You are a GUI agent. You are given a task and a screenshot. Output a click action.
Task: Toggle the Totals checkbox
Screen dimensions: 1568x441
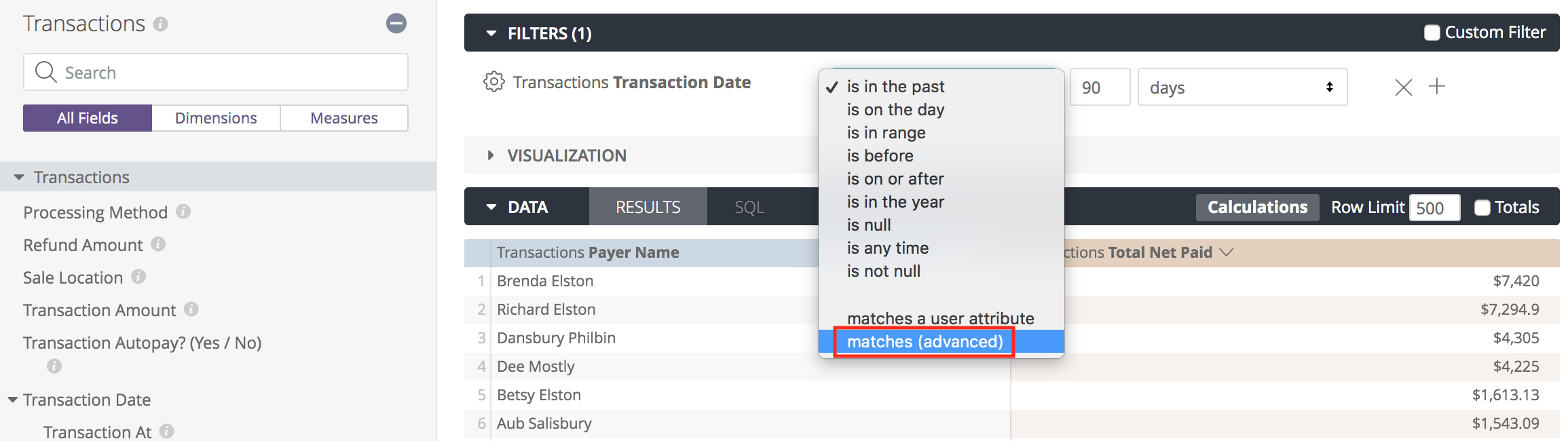(1482, 208)
